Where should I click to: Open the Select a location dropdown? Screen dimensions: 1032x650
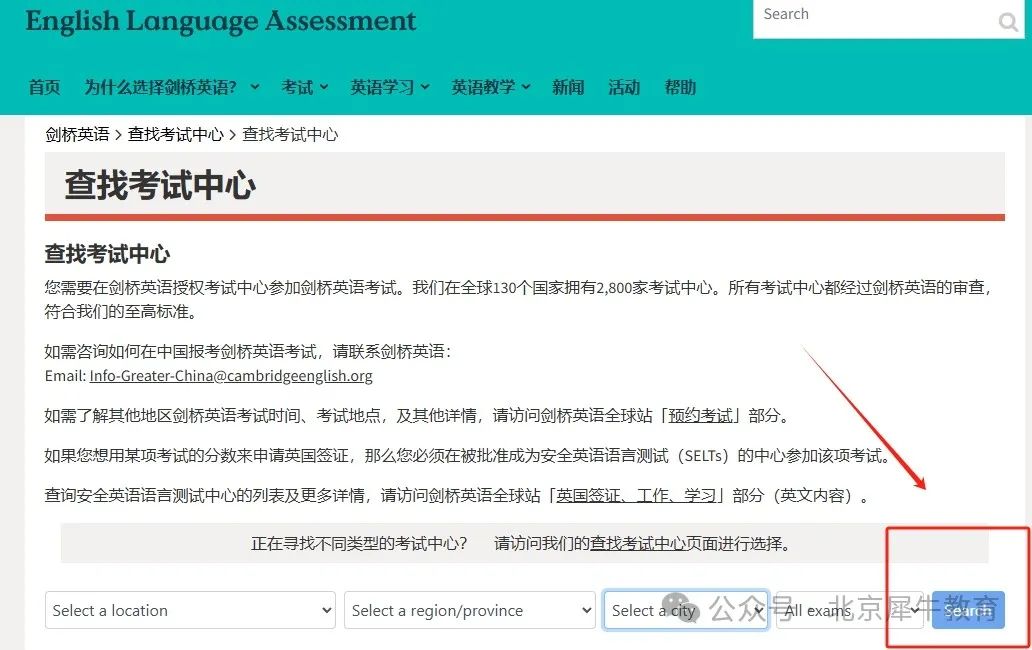coord(190,610)
